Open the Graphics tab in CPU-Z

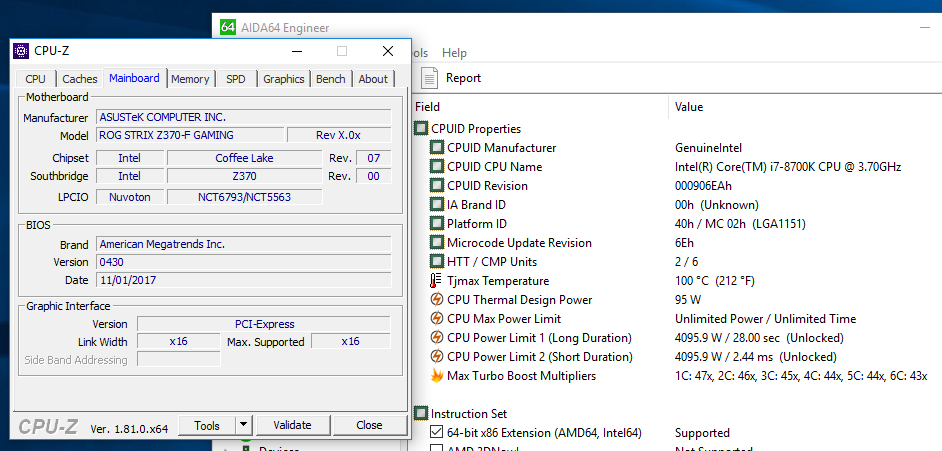284,79
